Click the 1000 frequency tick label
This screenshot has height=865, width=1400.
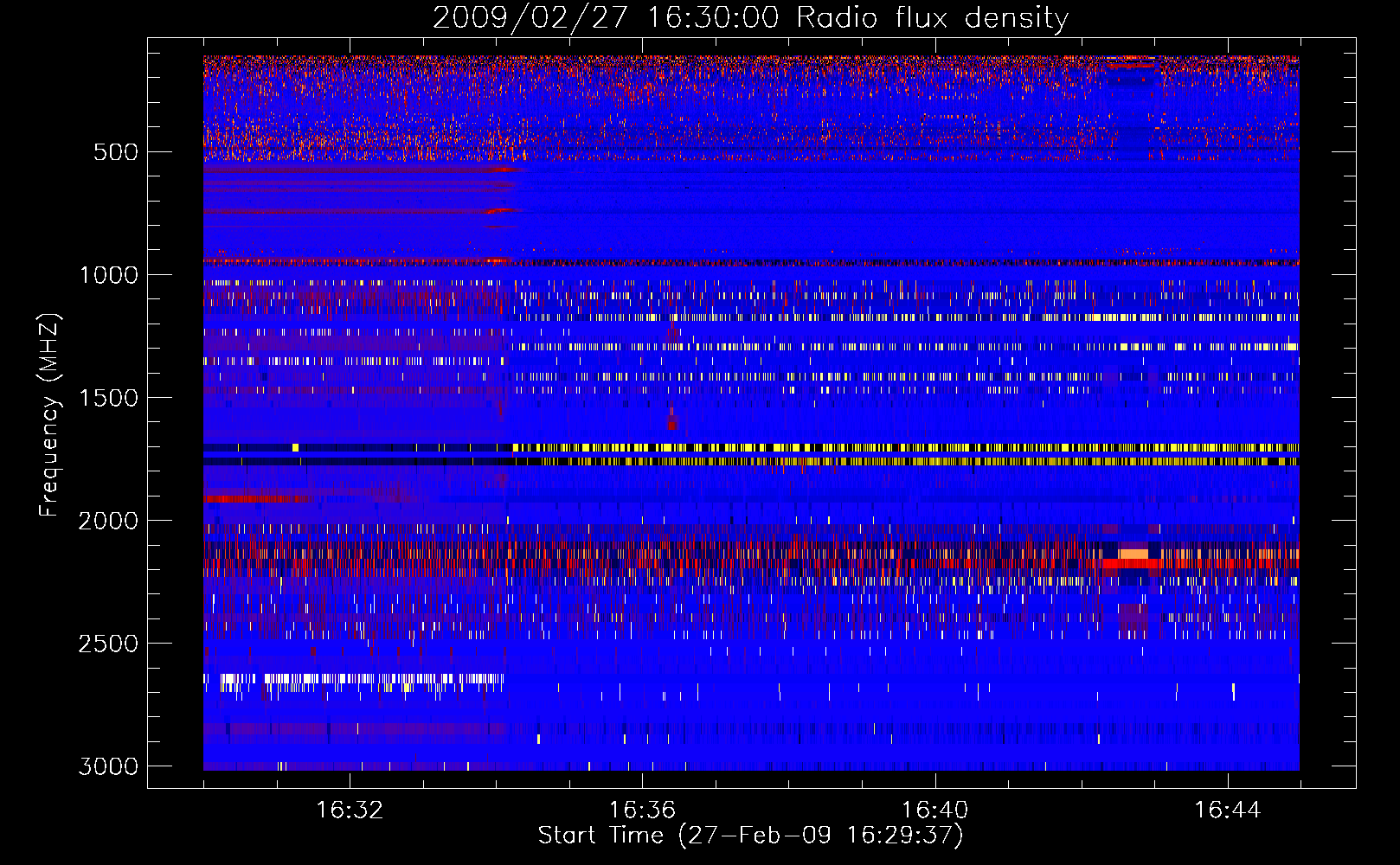(x=108, y=275)
